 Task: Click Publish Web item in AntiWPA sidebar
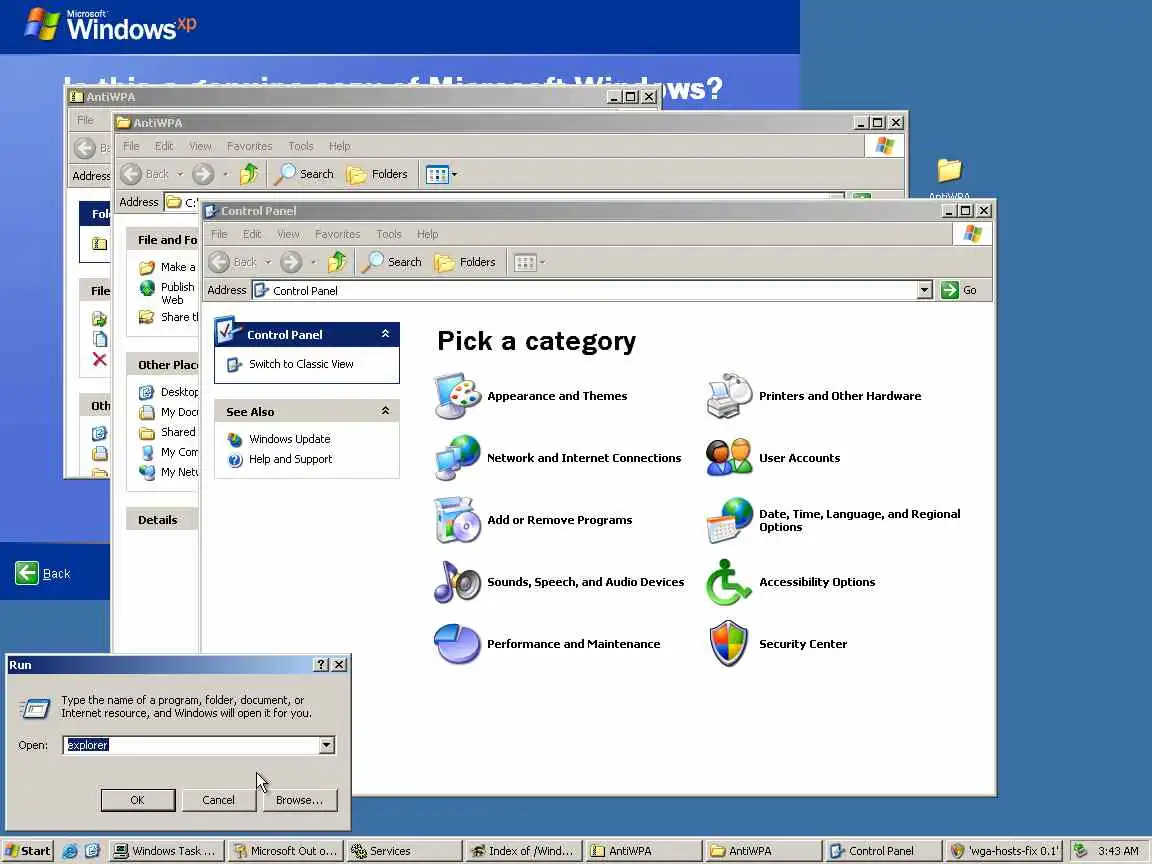[177, 293]
